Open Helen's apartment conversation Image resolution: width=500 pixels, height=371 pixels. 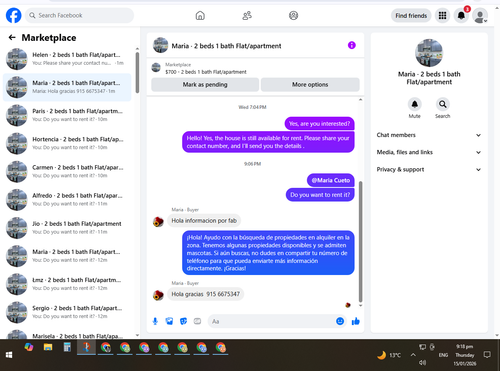point(67,59)
